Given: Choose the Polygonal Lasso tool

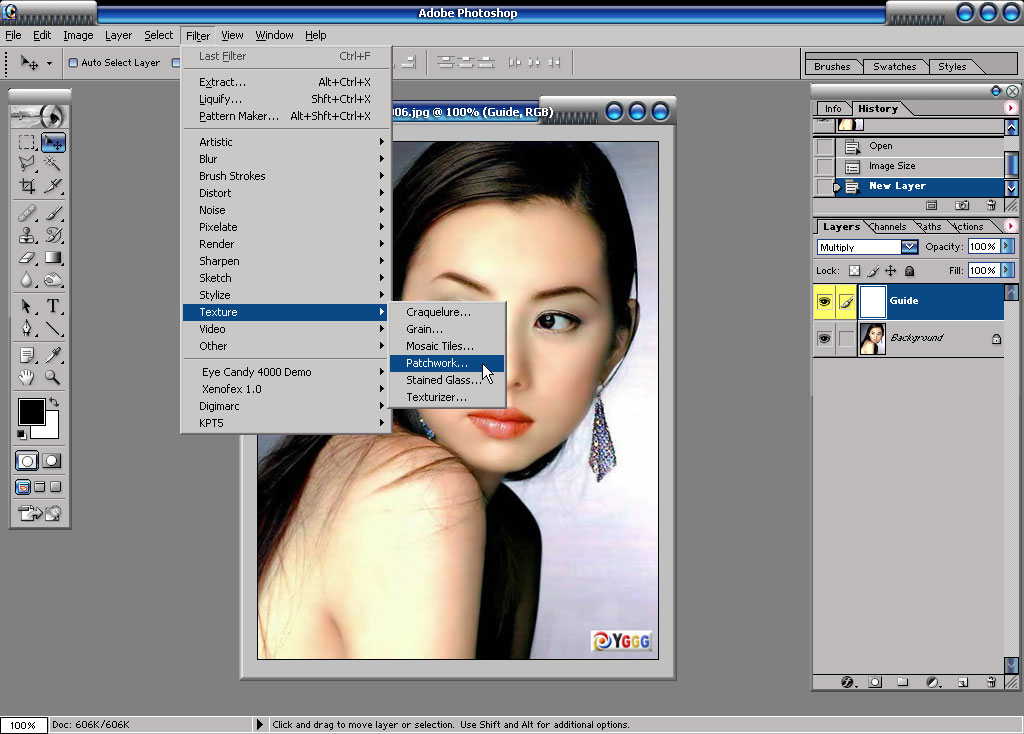Looking at the screenshot, I should [x=27, y=163].
